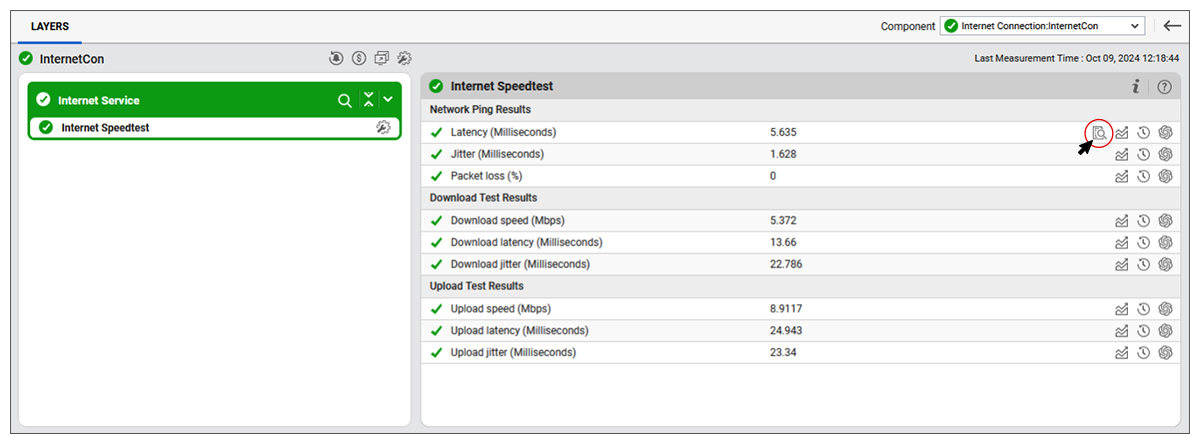1200x444 pixels.
Task: Open the Component dropdown
Action: click(1042, 26)
